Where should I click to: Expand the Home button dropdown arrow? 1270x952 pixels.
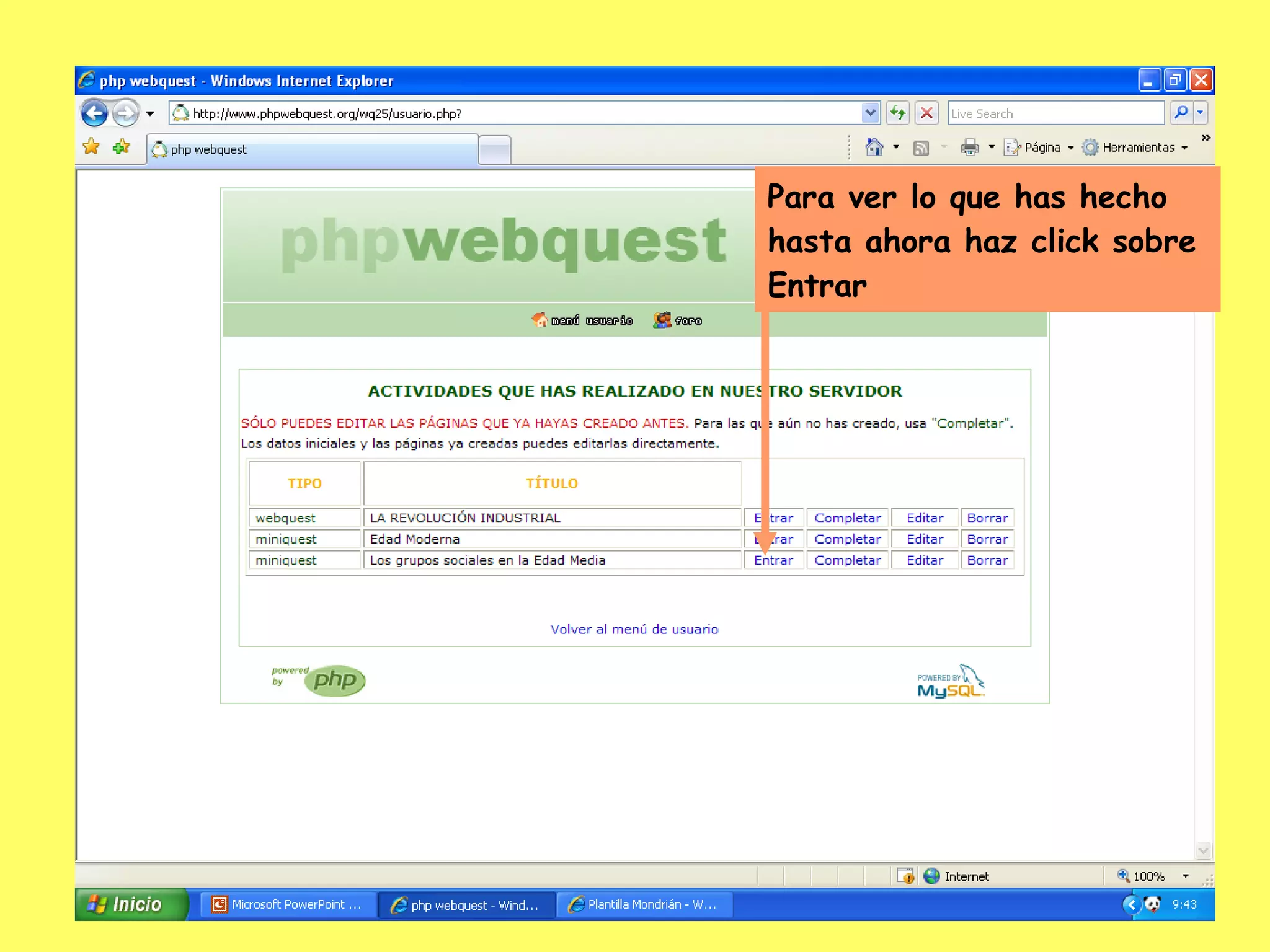click(896, 148)
